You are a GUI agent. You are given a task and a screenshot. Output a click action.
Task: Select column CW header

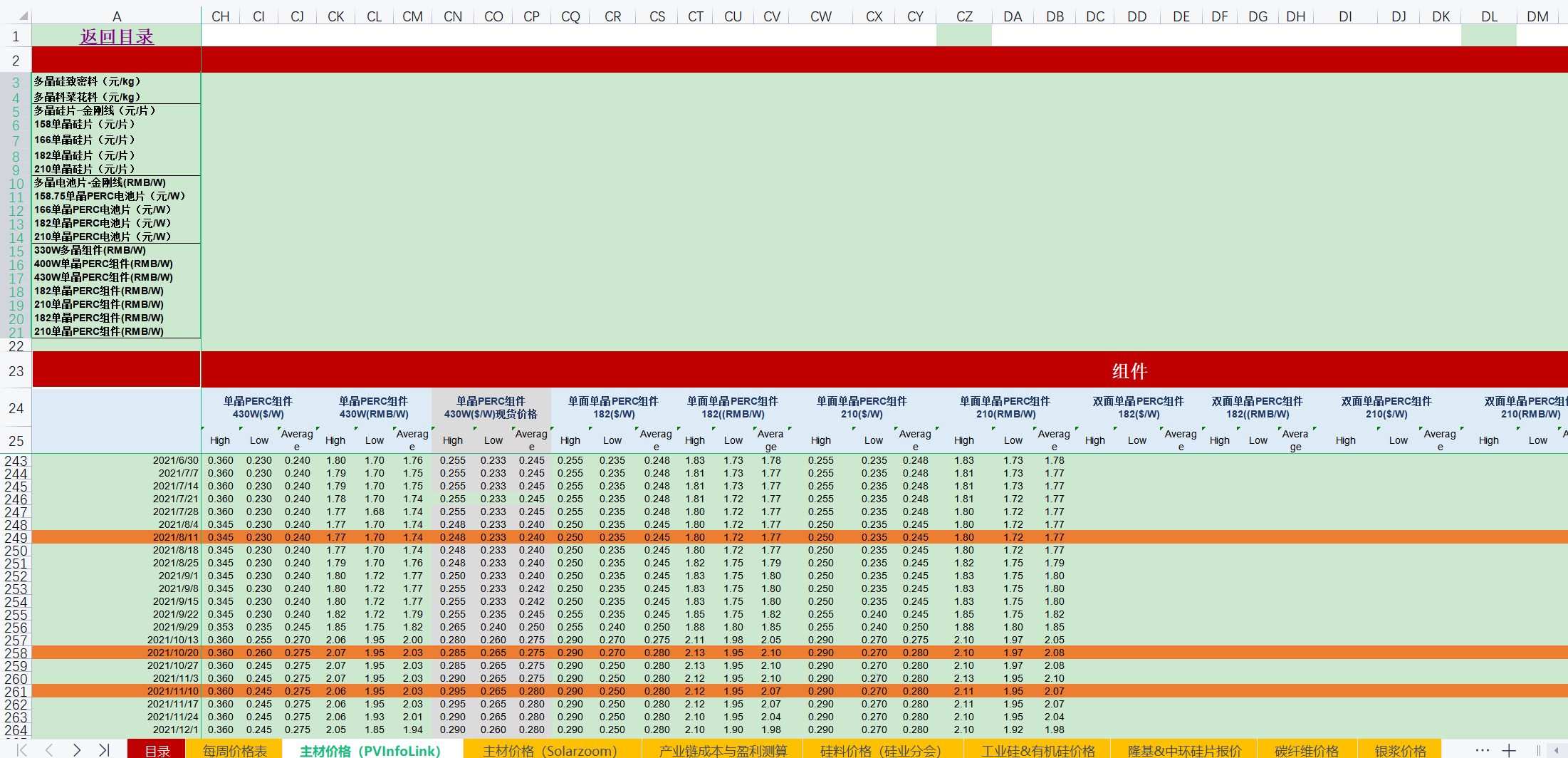[821, 16]
